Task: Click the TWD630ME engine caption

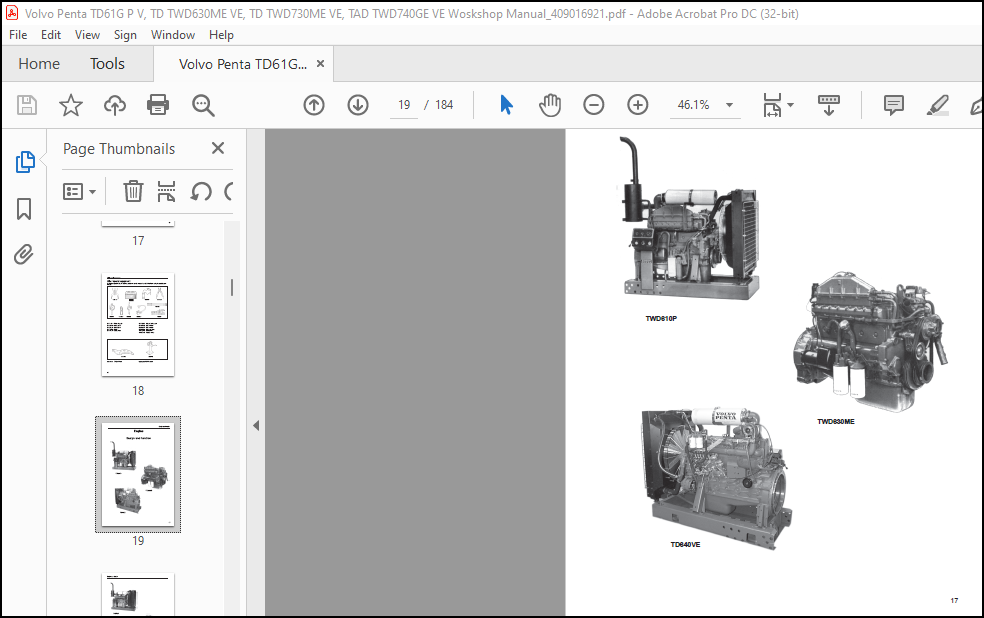Action: coord(835,421)
